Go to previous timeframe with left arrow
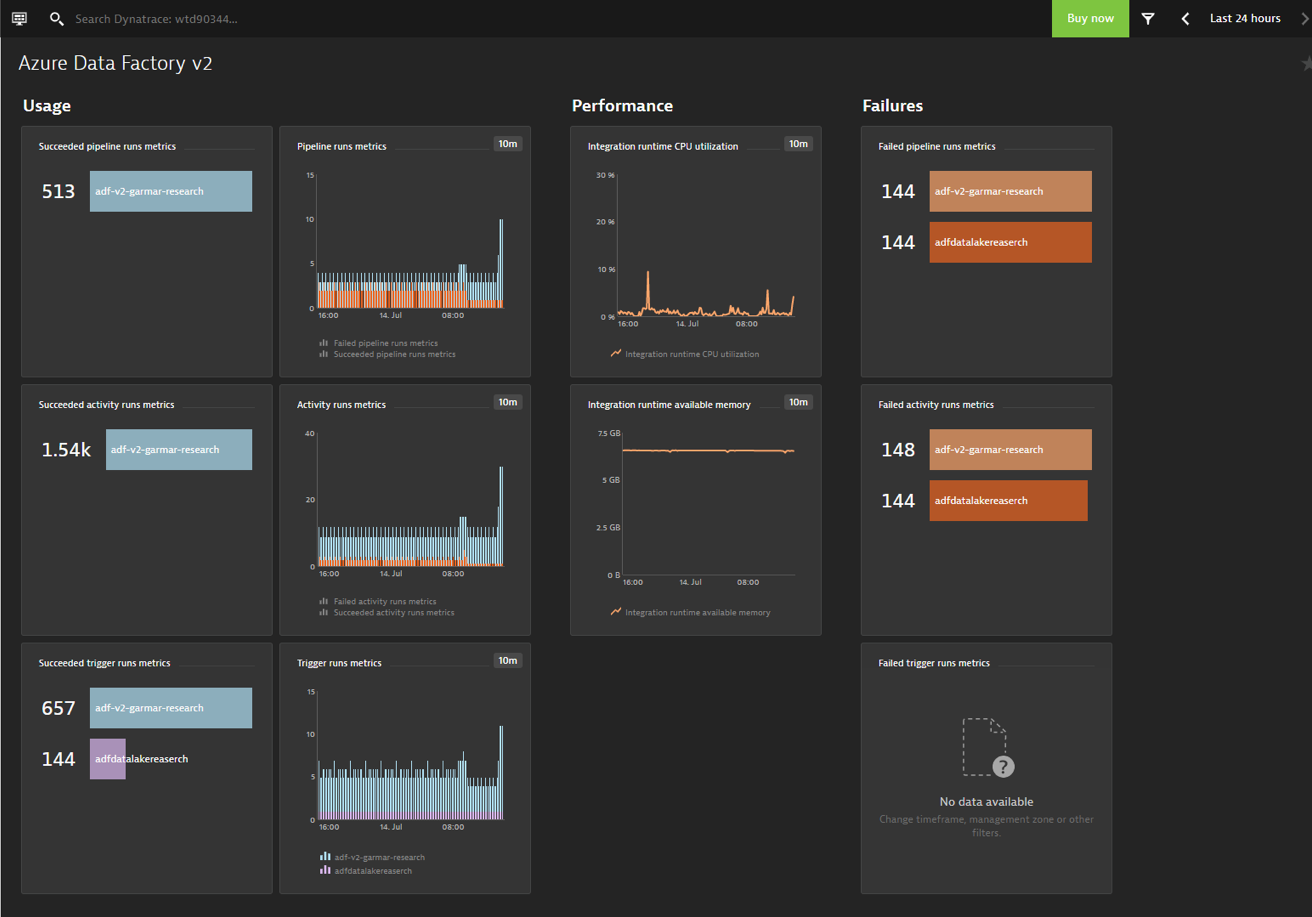The width and height of the screenshot is (1312, 917). 1185,18
